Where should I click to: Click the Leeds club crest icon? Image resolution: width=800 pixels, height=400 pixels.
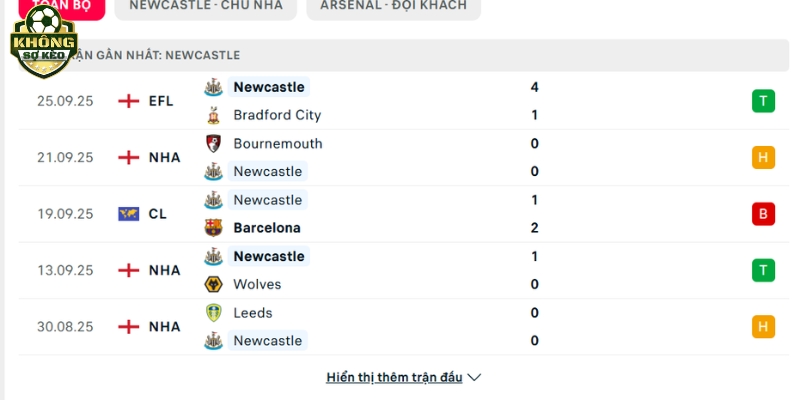[x=213, y=313]
